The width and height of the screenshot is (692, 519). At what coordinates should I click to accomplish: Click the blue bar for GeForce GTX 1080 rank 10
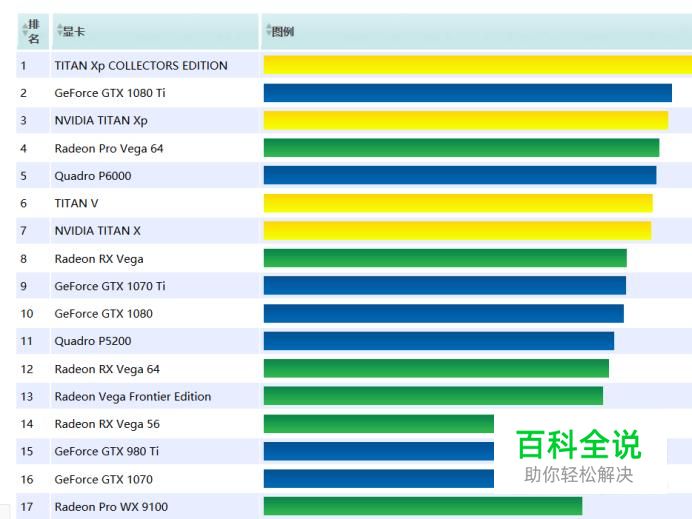click(444, 313)
